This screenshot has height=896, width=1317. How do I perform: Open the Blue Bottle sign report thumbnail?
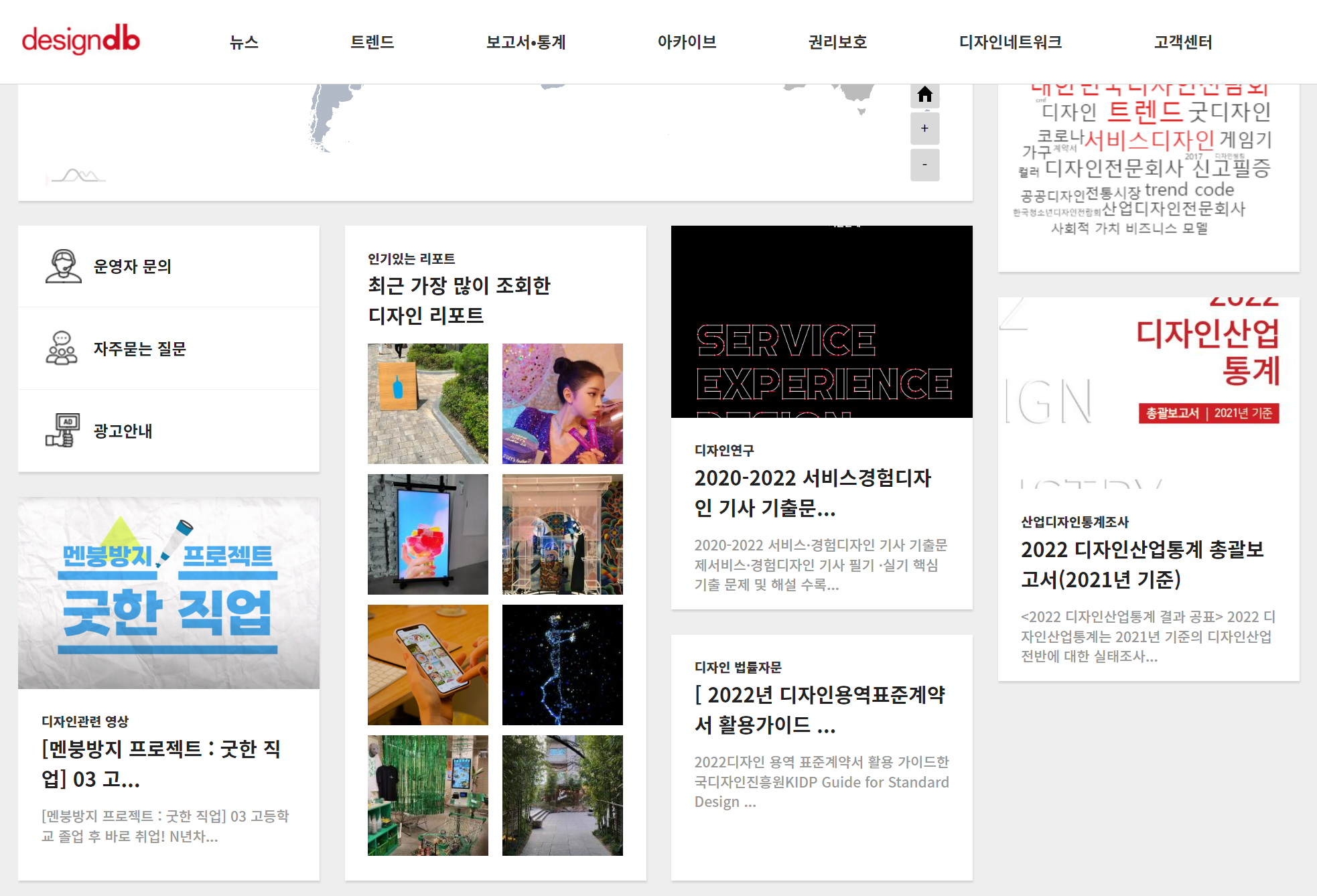pyautogui.click(x=427, y=404)
